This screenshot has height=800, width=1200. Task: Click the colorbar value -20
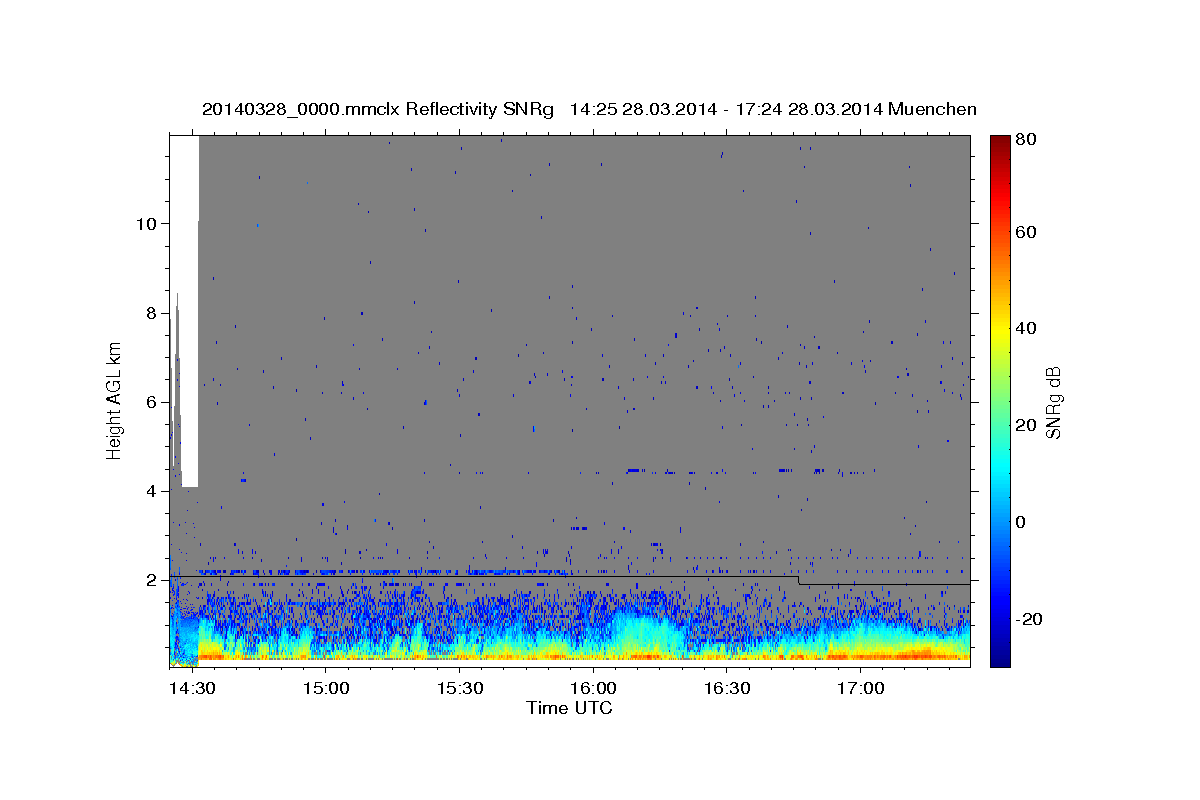click(1028, 619)
